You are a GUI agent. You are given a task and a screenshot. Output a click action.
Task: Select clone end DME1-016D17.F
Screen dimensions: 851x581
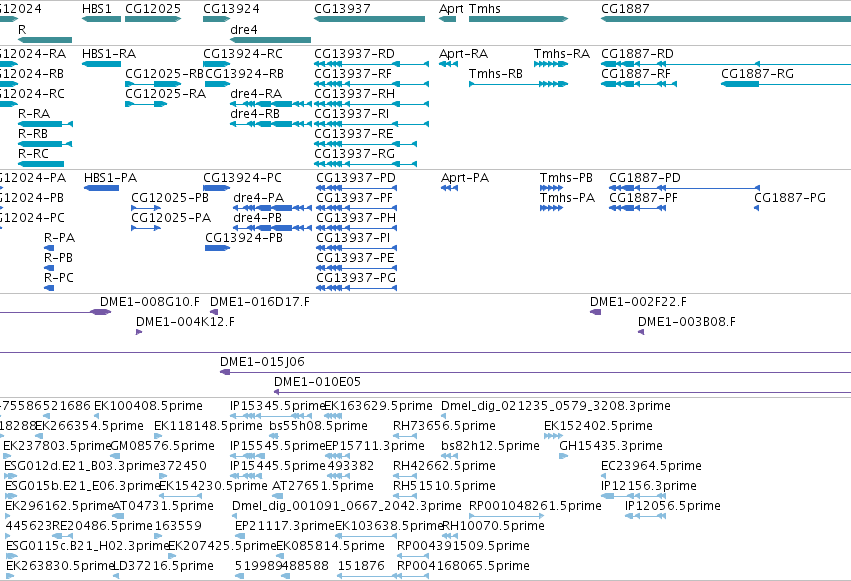click(x=214, y=312)
